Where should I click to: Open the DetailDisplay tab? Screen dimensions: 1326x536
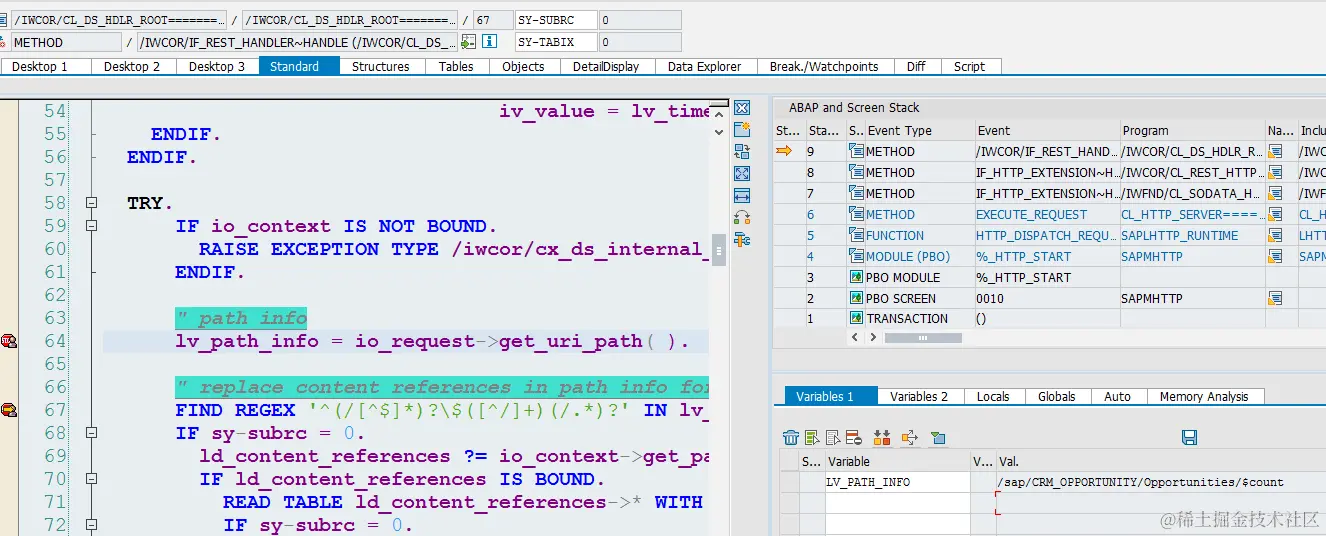point(606,66)
